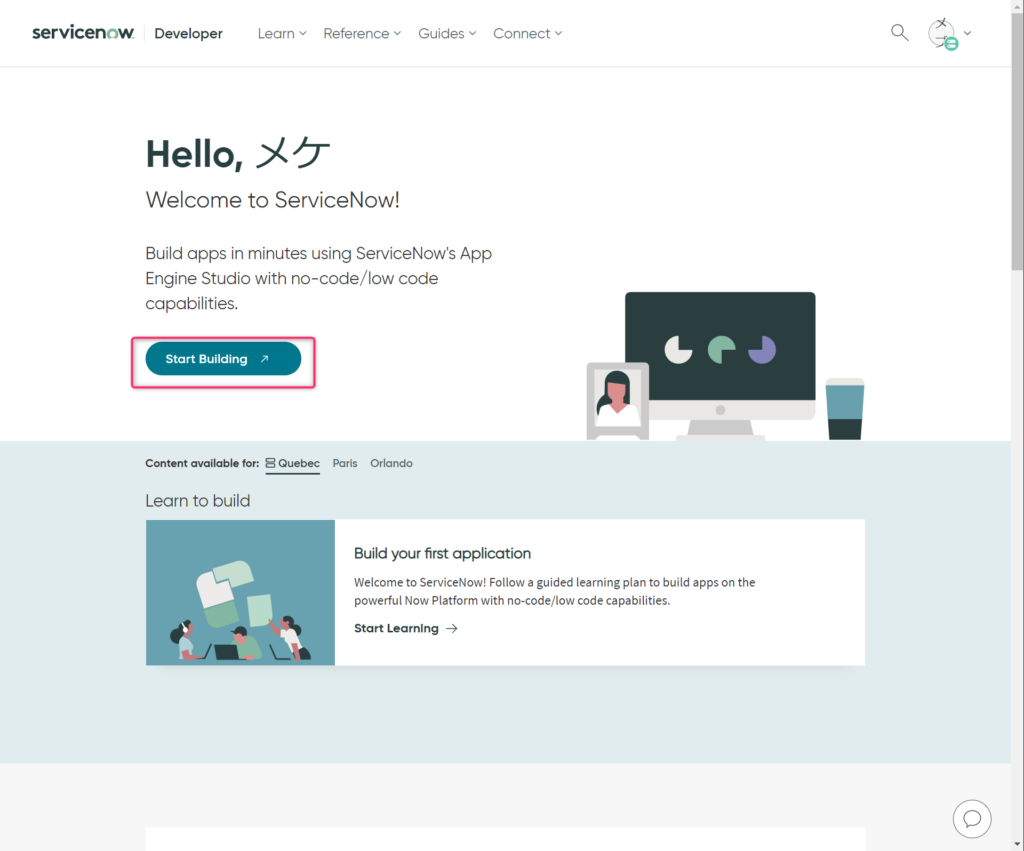
Task: Open the chat bubble icon
Action: pyautogui.click(x=972, y=818)
